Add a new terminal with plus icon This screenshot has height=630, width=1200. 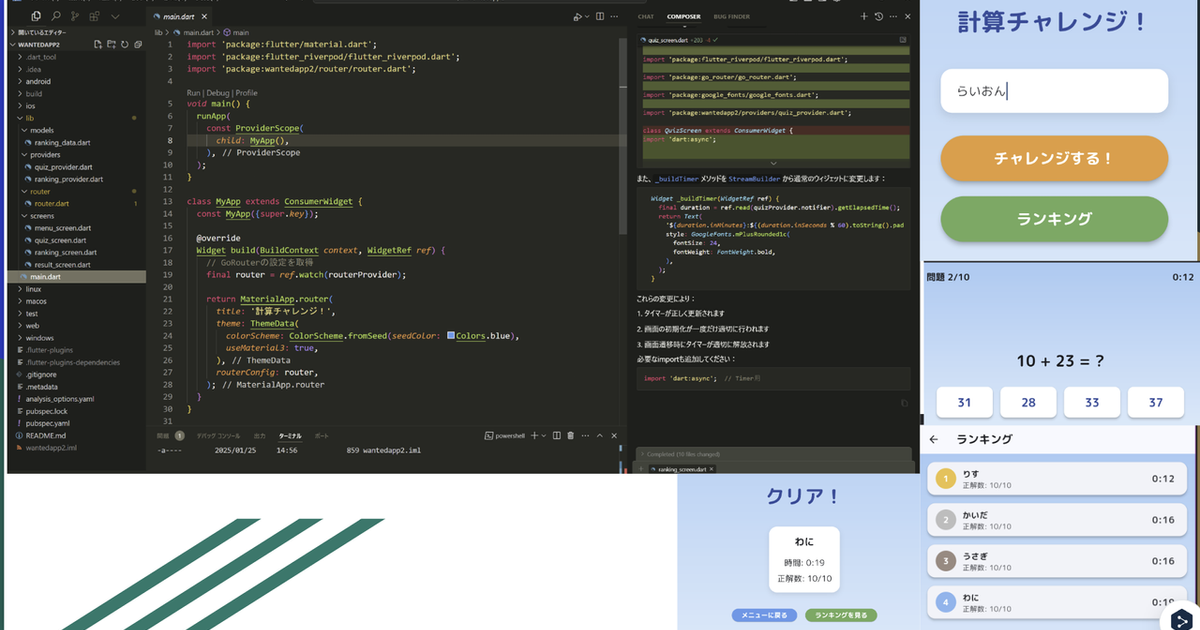(x=533, y=436)
